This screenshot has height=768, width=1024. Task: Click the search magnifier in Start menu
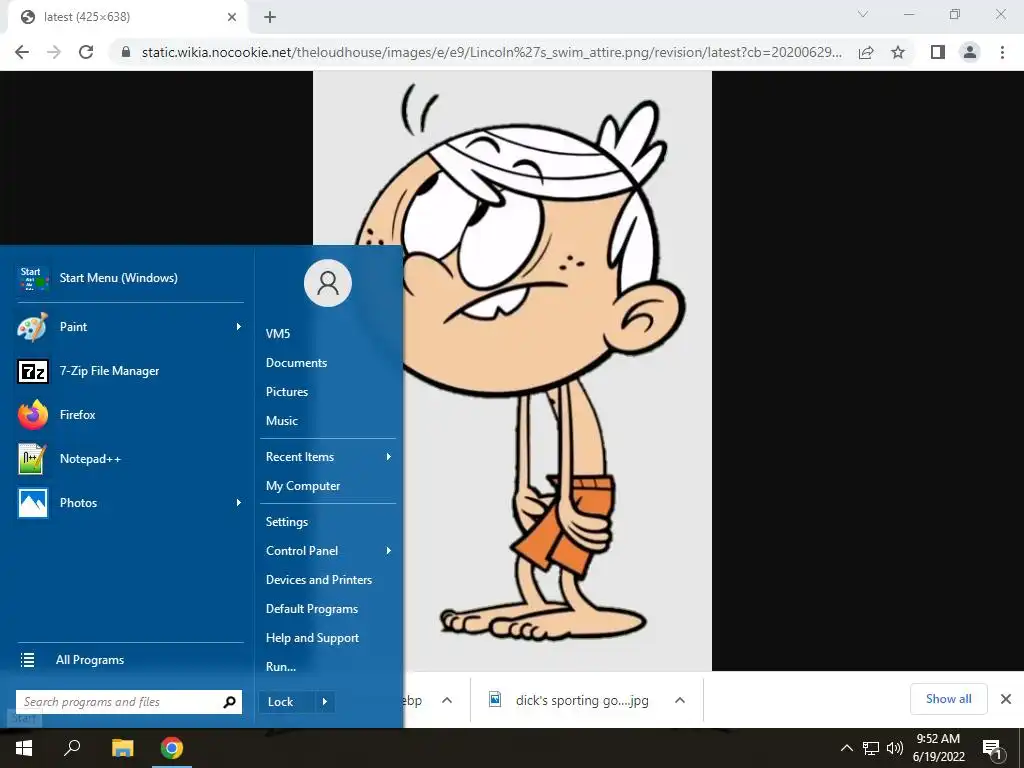[x=229, y=702]
